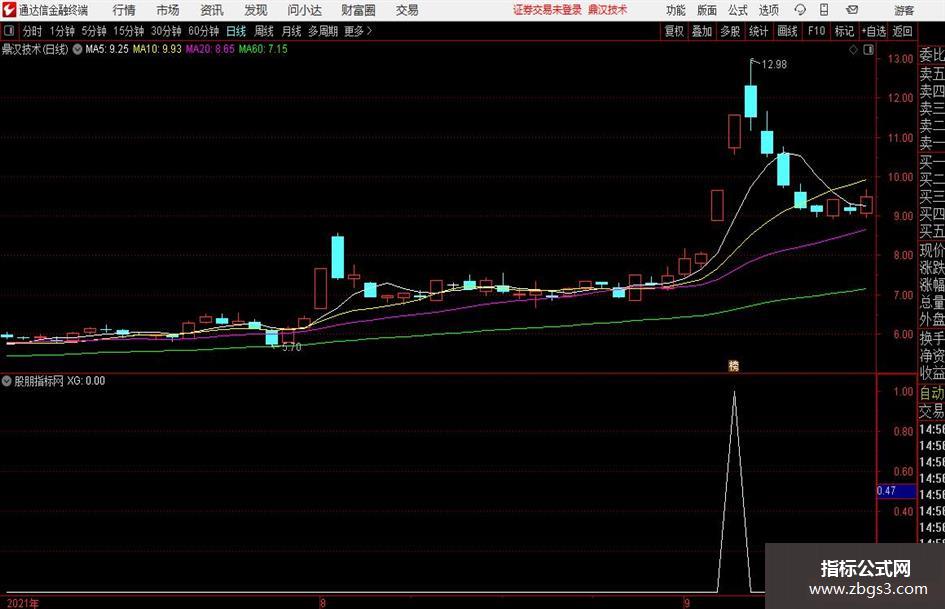Viewport: 945px width, 609px height.
Task: Click the red 通达信 logo icon
Action: (x=9, y=10)
